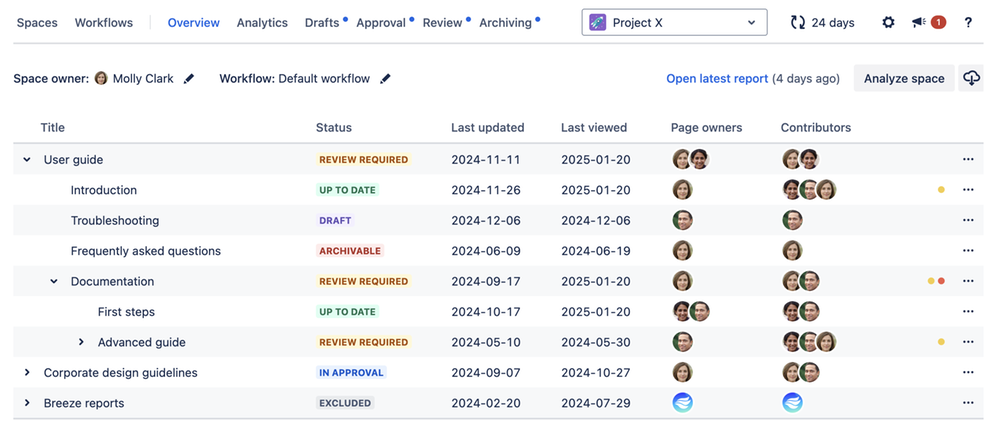The height and width of the screenshot is (432, 999).
Task: Click the ARCHIVABLE status badge
Action: [x=350, y=251]
